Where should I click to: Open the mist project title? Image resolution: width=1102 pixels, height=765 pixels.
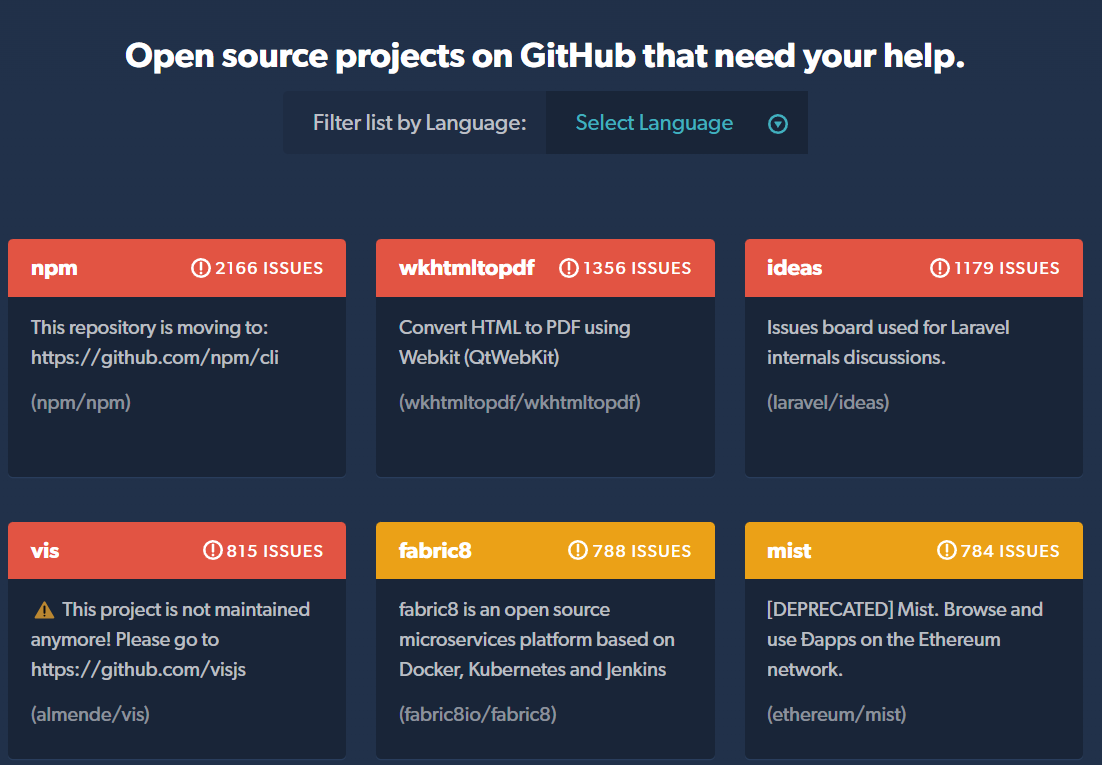coord(789,551)
